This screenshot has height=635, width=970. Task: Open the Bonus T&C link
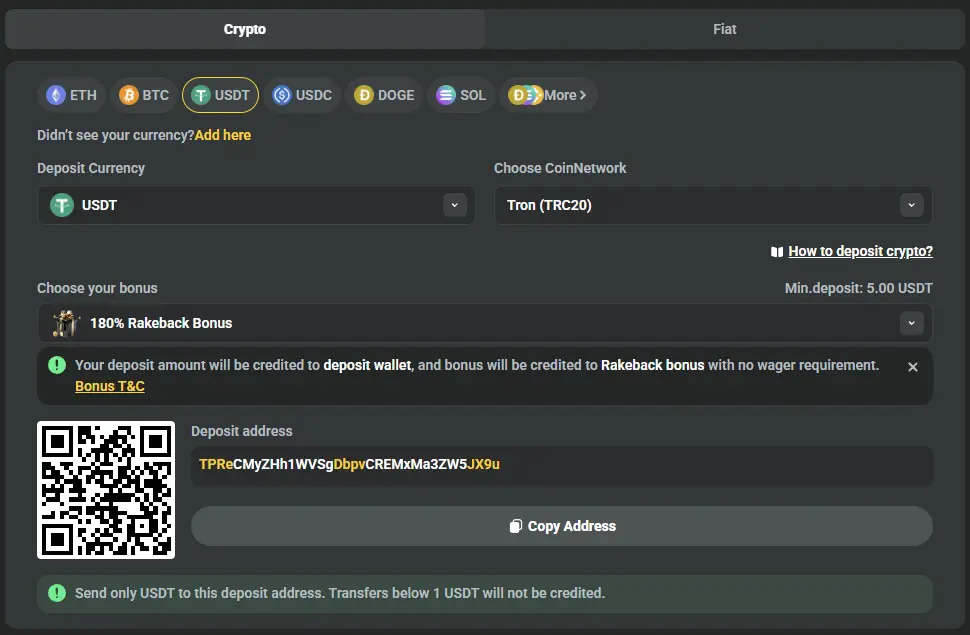tap(109, 386)
